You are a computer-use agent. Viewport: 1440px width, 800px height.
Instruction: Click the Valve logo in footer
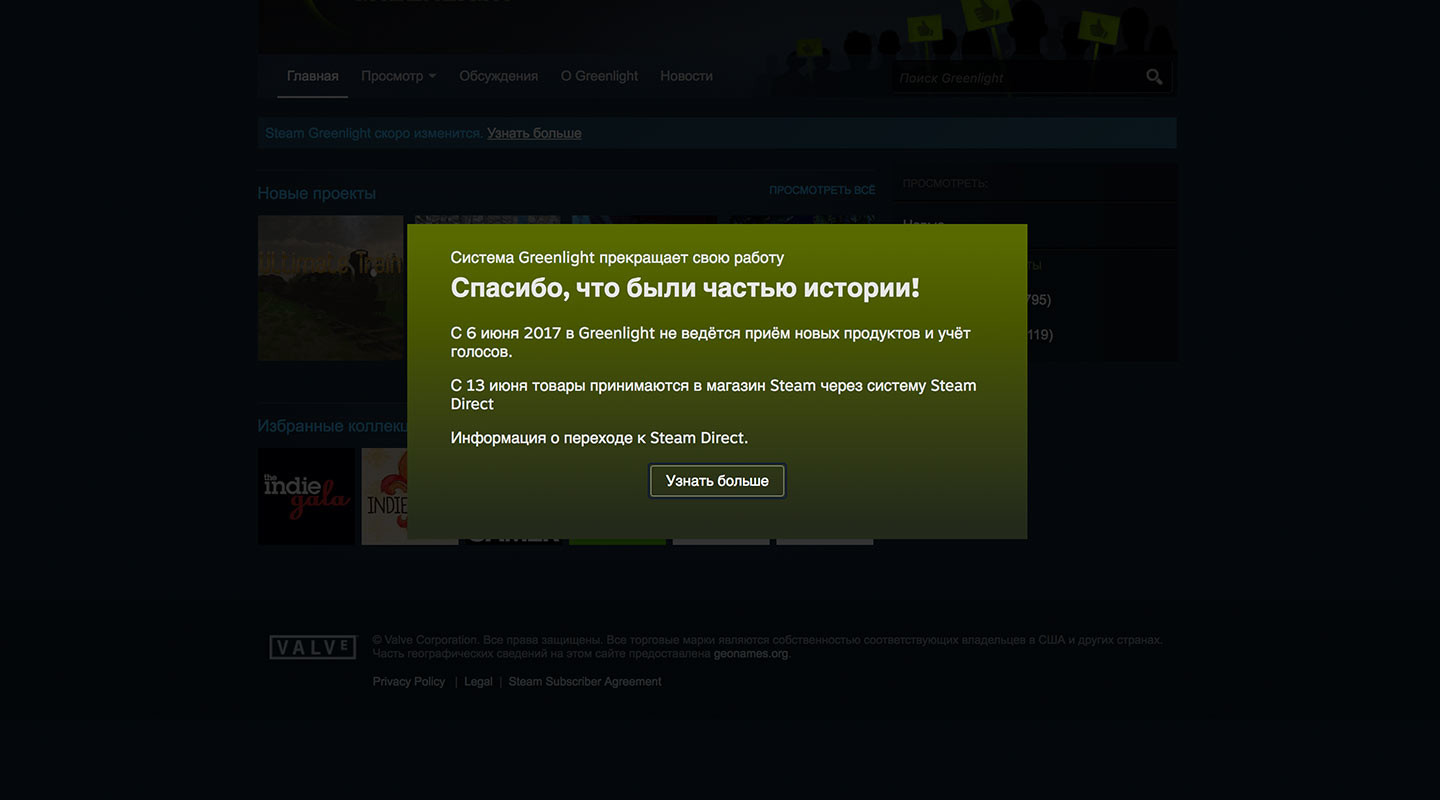(313, 647)
